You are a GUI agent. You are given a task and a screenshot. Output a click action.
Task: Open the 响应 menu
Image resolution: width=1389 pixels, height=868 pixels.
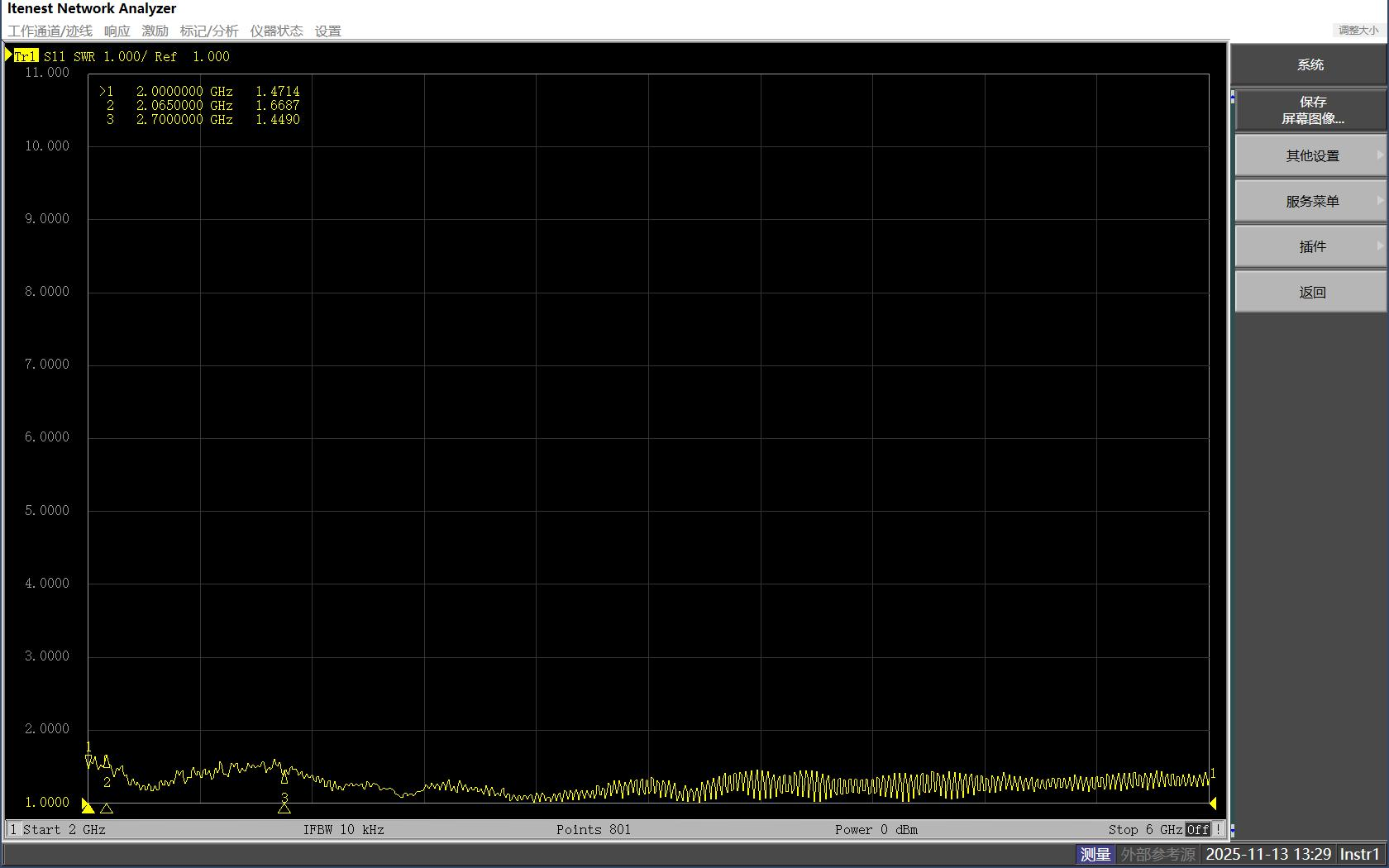click(x=117, y=31)
